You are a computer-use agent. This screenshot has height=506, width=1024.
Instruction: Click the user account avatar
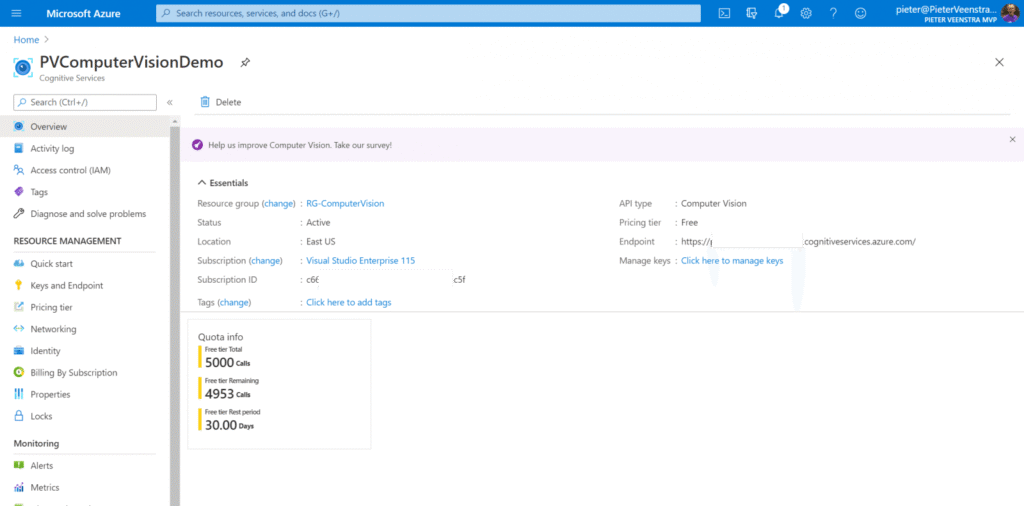[x=1010, y=13]
